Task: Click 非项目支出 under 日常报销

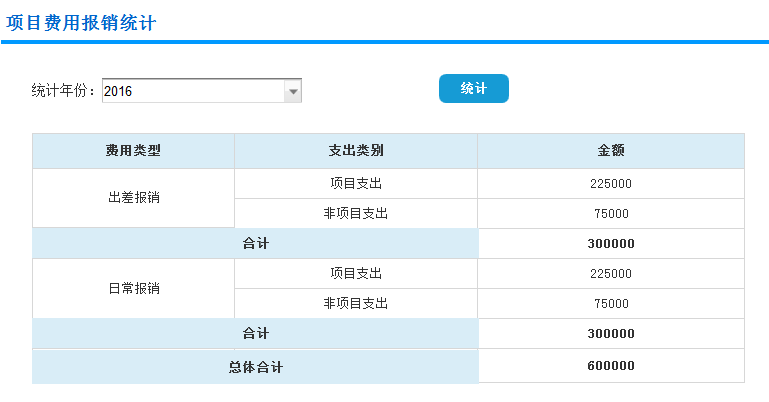Action: (x=356, y=303)
